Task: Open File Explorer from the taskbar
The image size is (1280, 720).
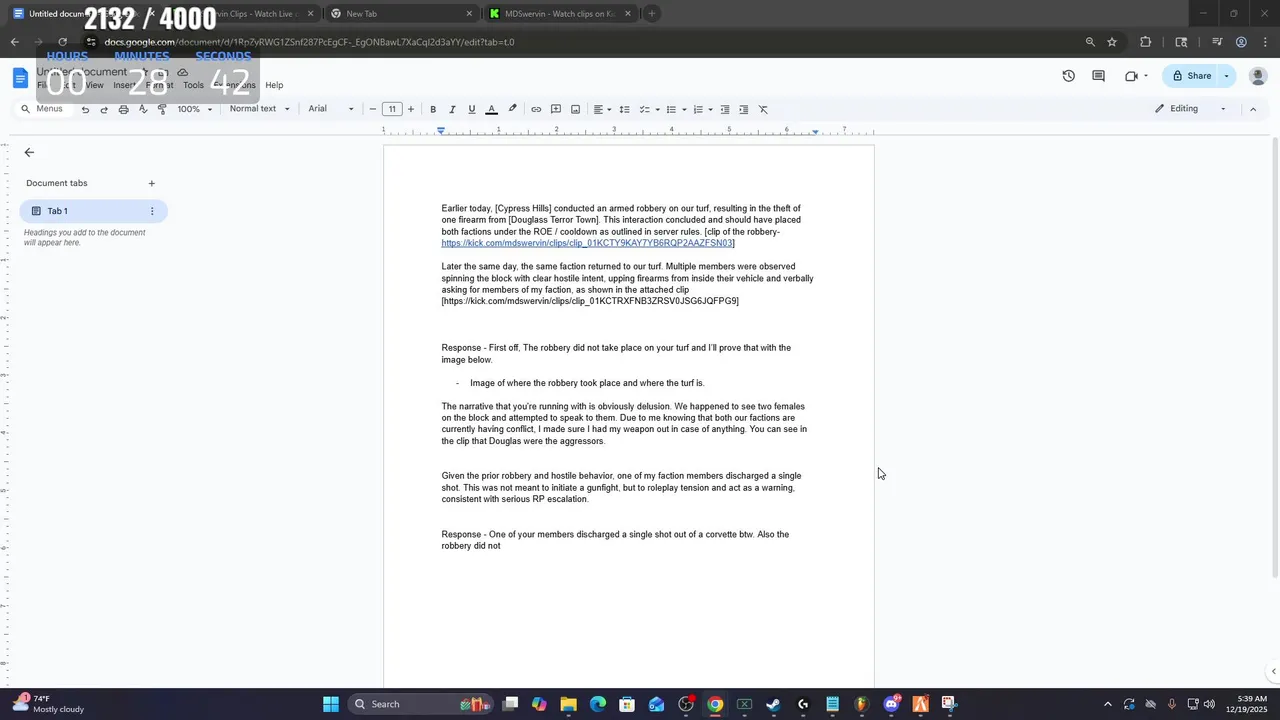Action: coord(568,704)
